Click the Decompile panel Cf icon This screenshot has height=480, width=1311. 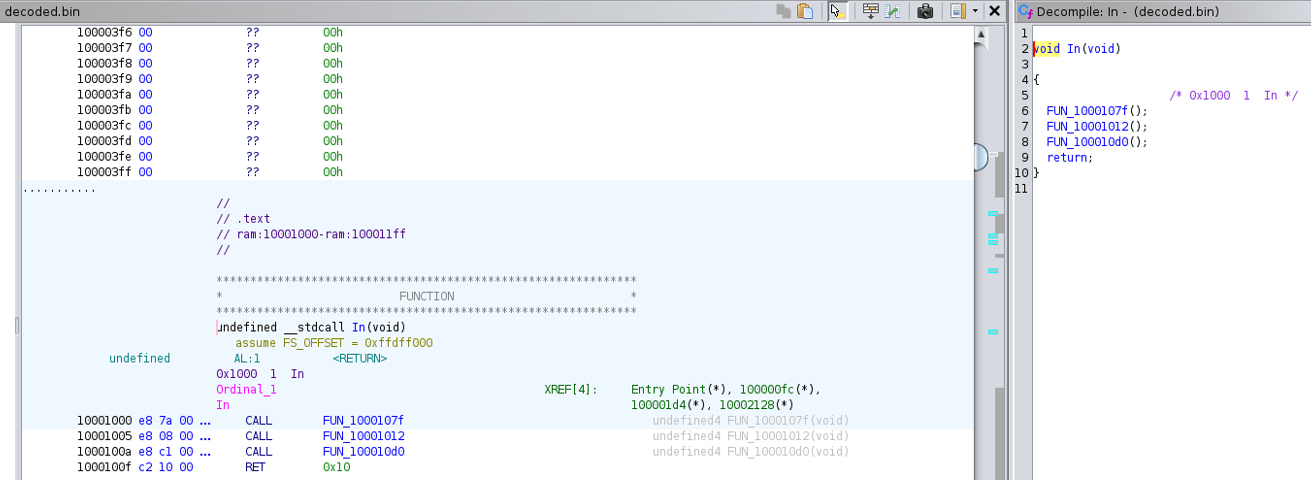click(1025, 11)
